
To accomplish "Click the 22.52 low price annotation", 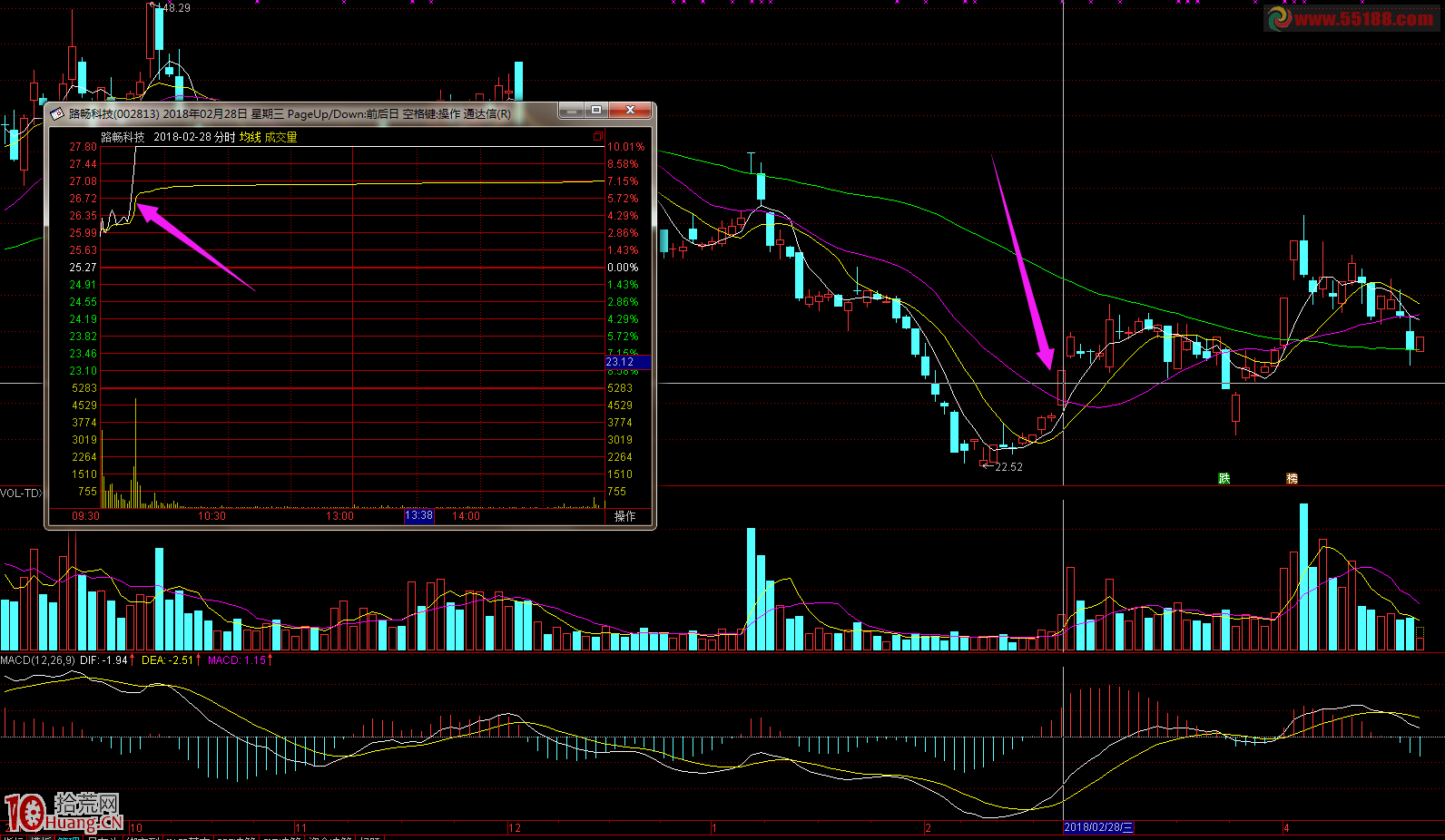I will (1008, 467).
